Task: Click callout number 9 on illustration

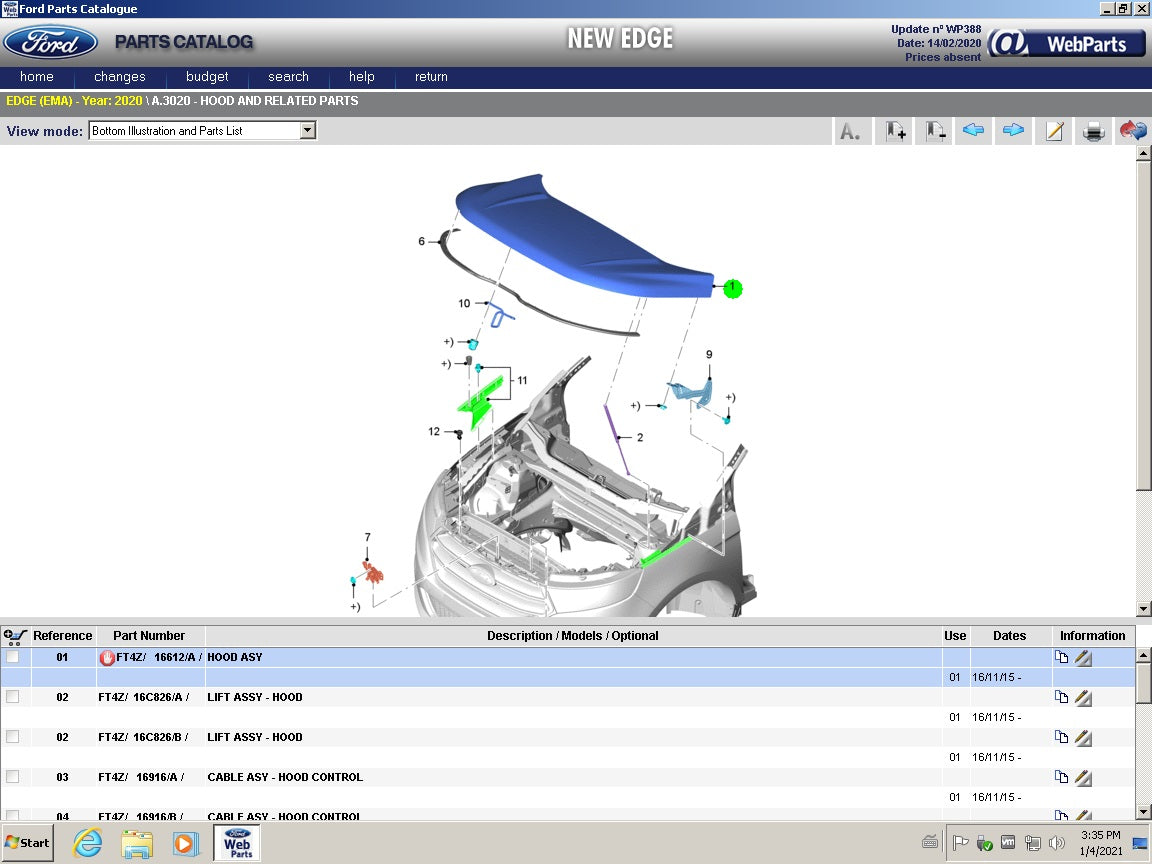Action: click(x=709, y=354)
